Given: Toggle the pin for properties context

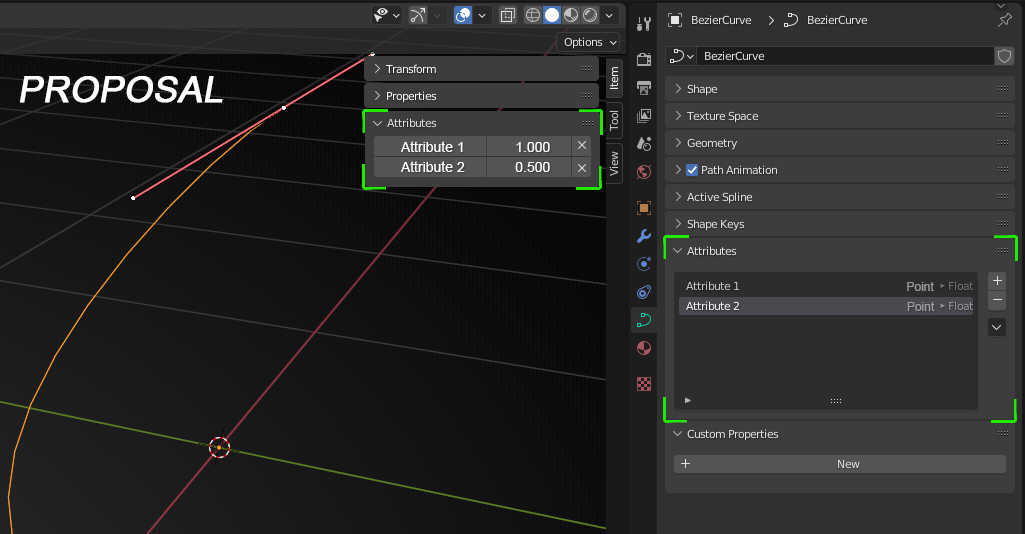Looking at the screenshot, I should click(x=1005, y=20).
